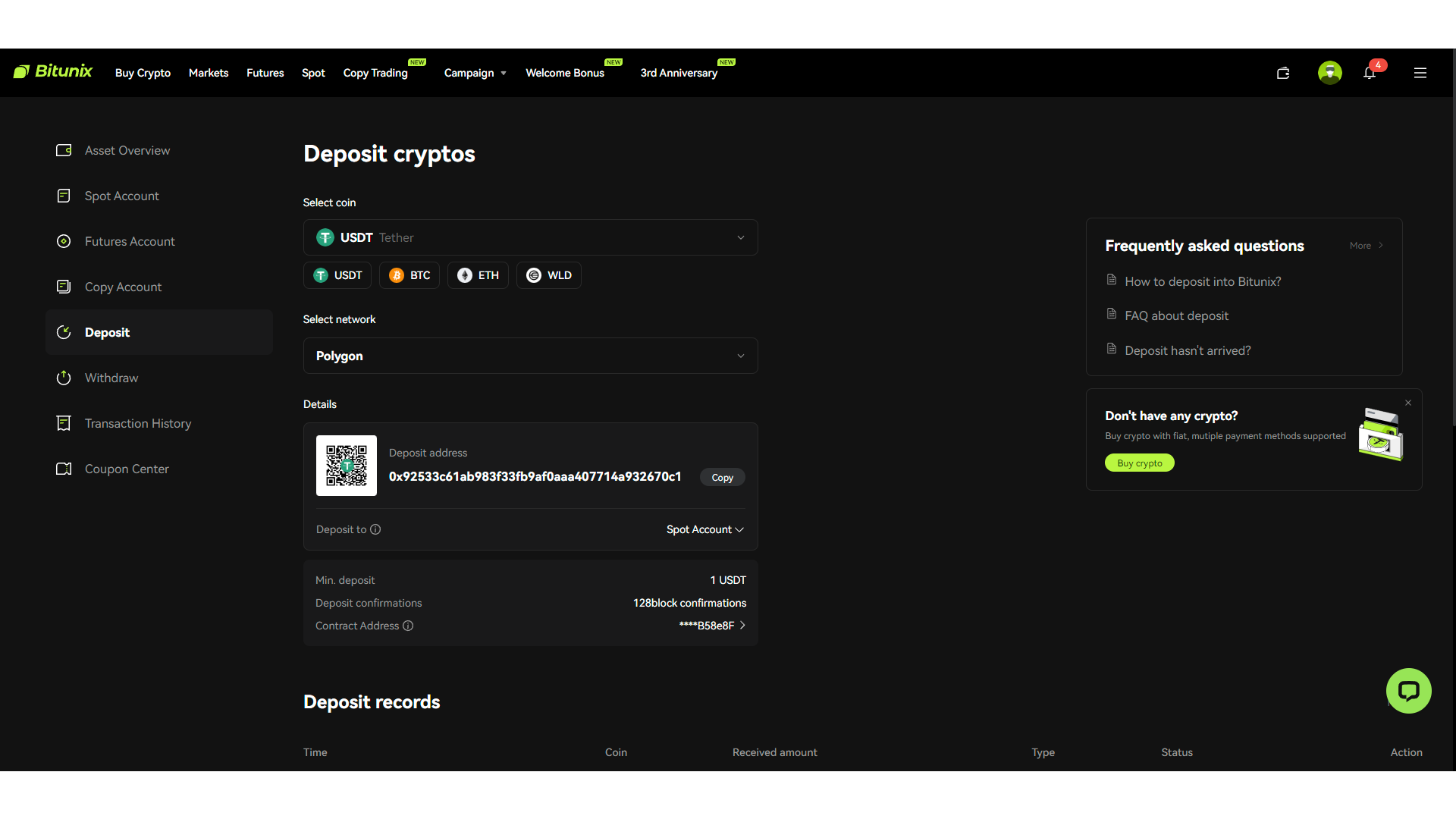This screenshot has height=819, width=1456.
Task: Click the Copy Account sidebar icon
Action: click(64, 287)
